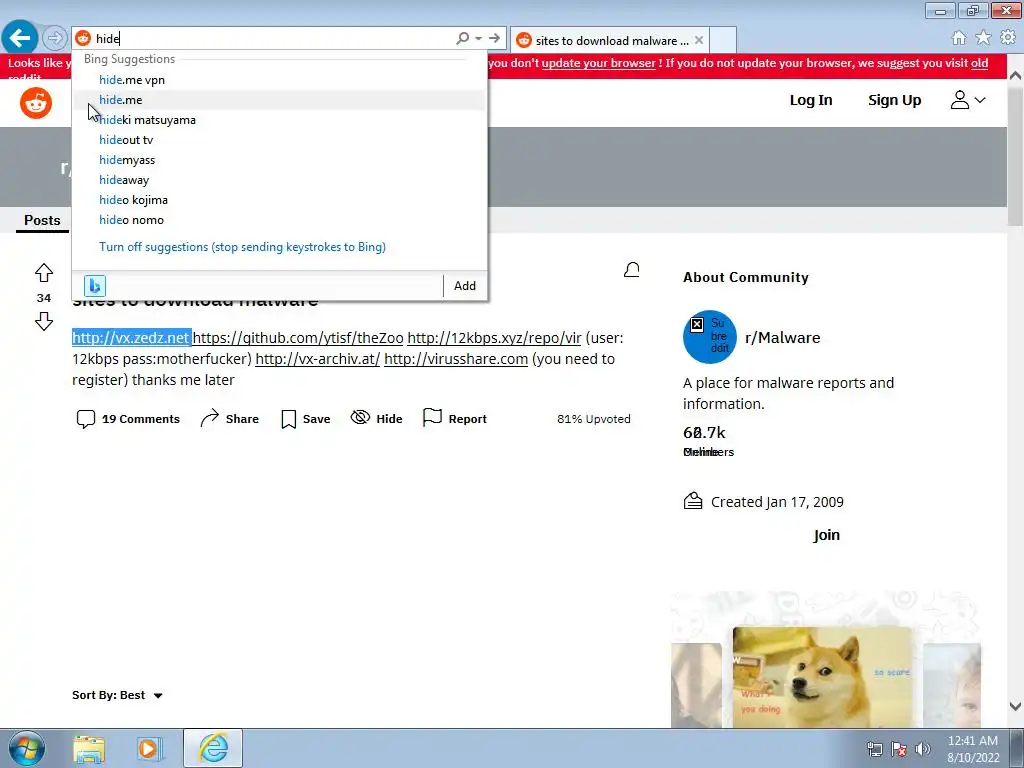Screen dimensions: 1024x768
Task: Select the 'hideo kojima' suggestion
Action: [279, 200]
